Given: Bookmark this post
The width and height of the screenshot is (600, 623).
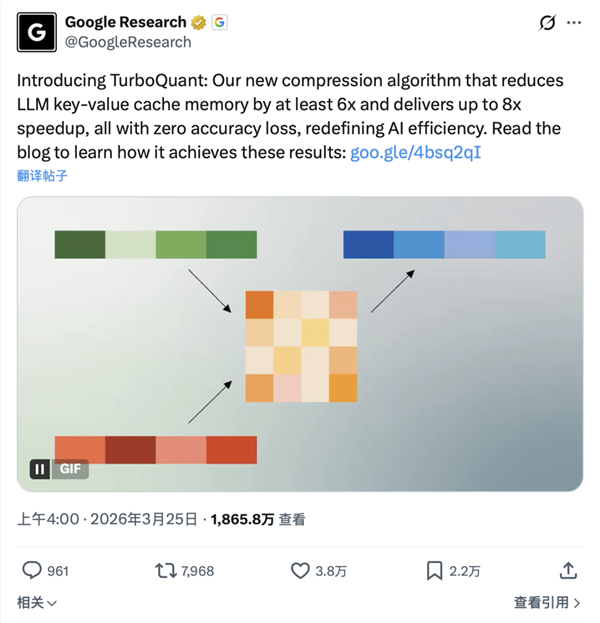Looking at the screenshot, I should pyautogui.click(x=435, y=570).
